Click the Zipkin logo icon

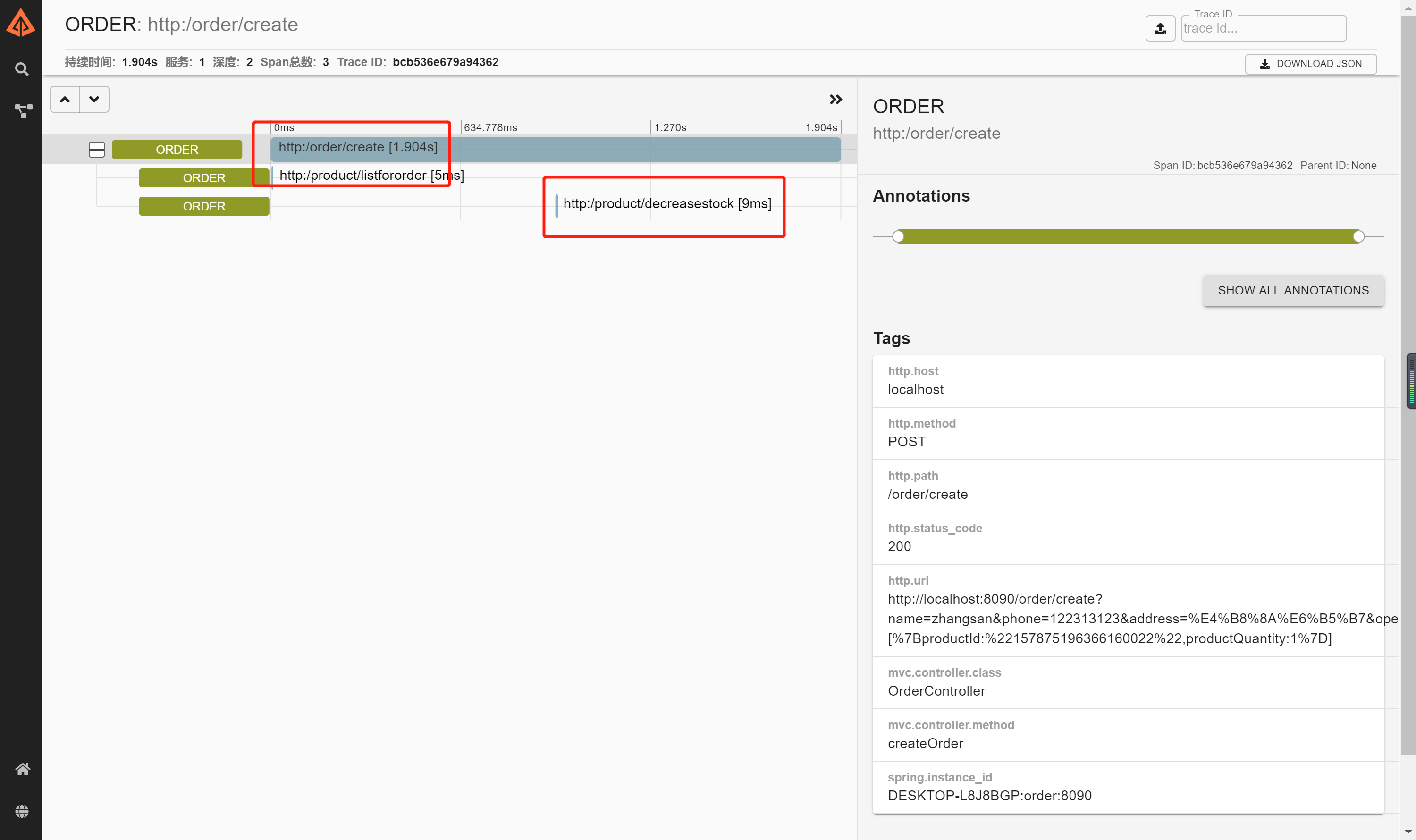point(21,24)
